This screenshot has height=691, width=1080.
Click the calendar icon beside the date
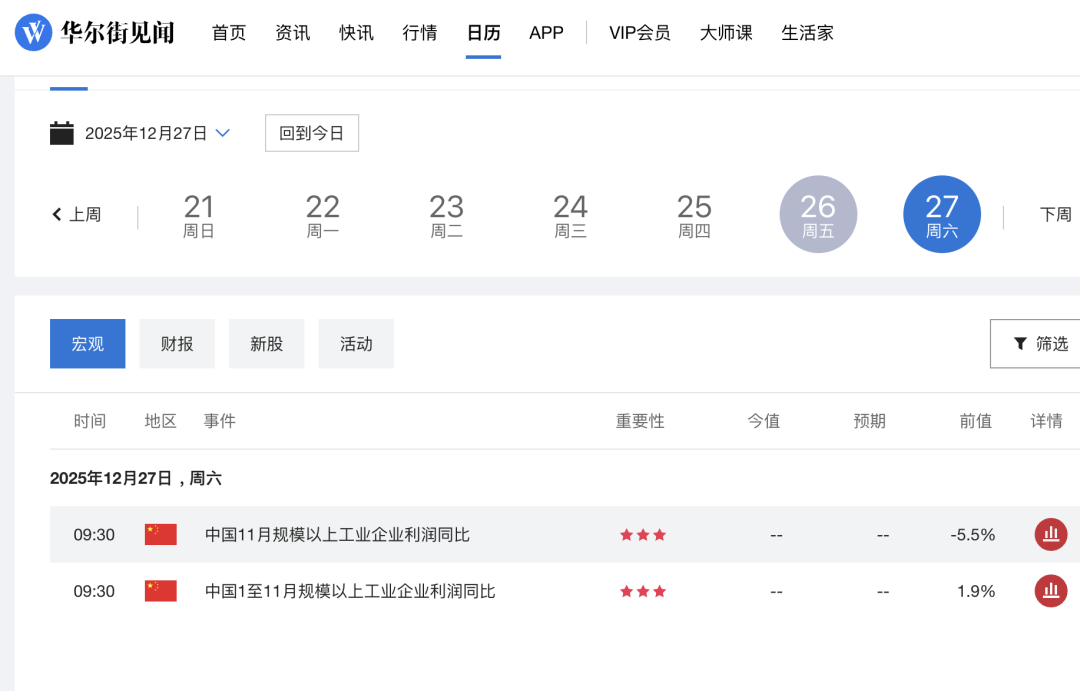coord(62,133)
